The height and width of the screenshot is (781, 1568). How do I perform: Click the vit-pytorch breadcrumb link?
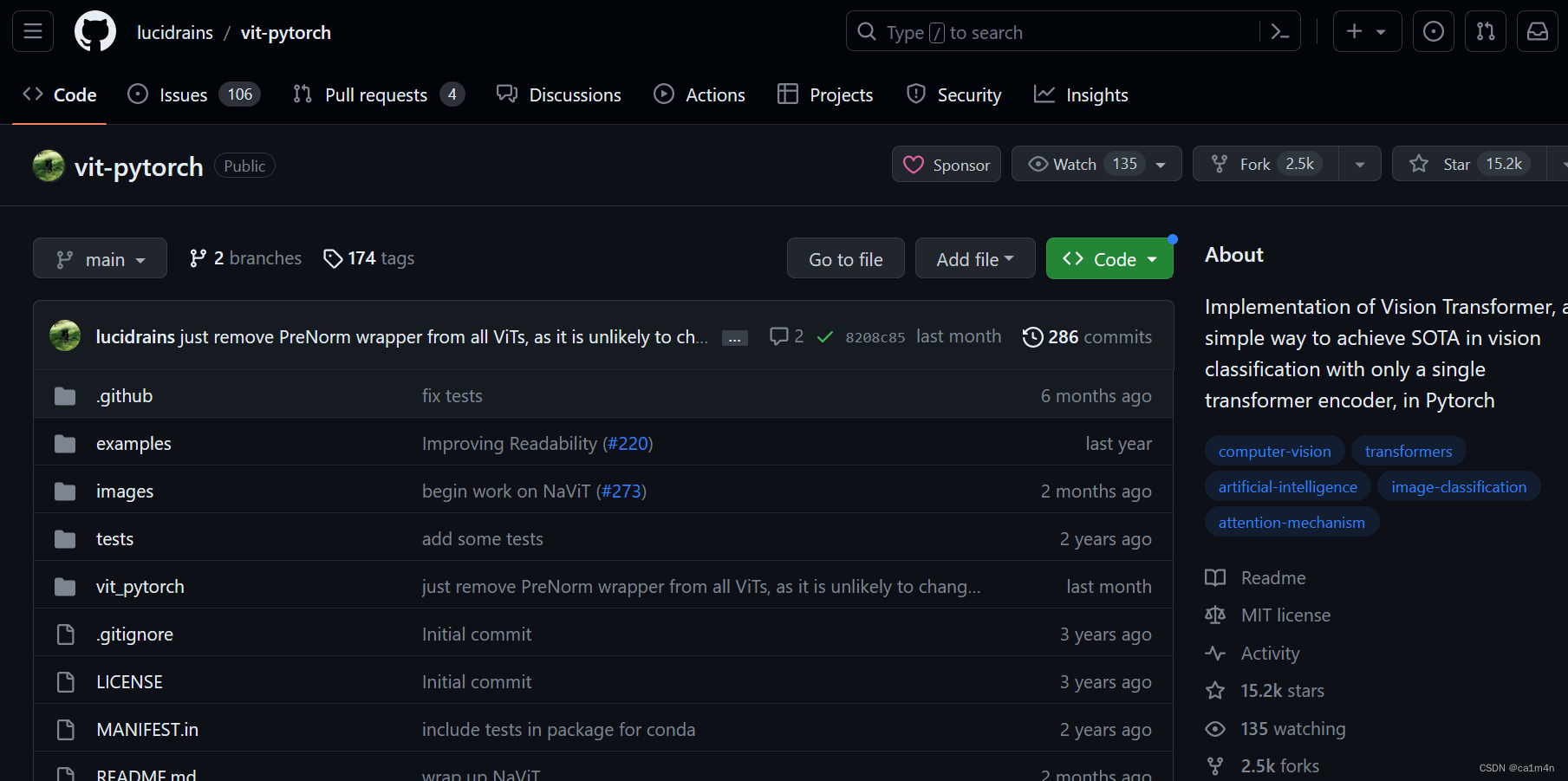click(286, 33)
